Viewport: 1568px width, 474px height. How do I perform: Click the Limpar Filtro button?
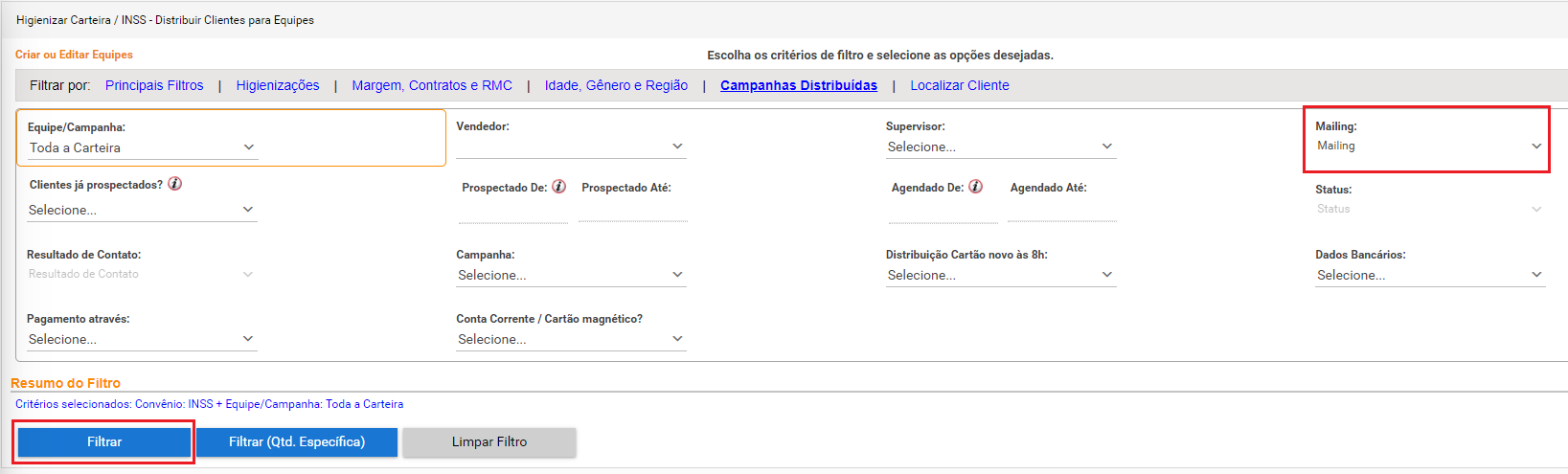click(x=489, y=441)
